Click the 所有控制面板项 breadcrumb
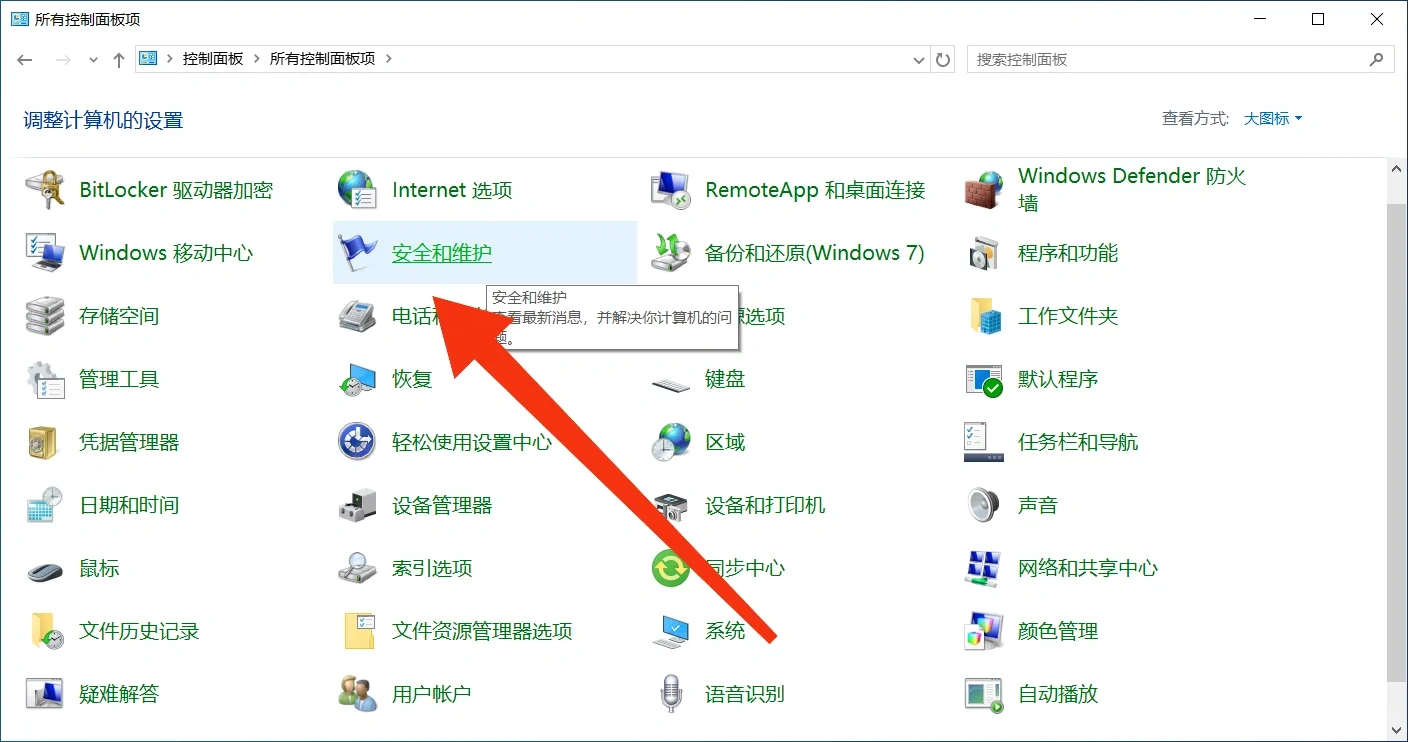The width and height of the screenshot is (1408, 742). pos(323,59)
